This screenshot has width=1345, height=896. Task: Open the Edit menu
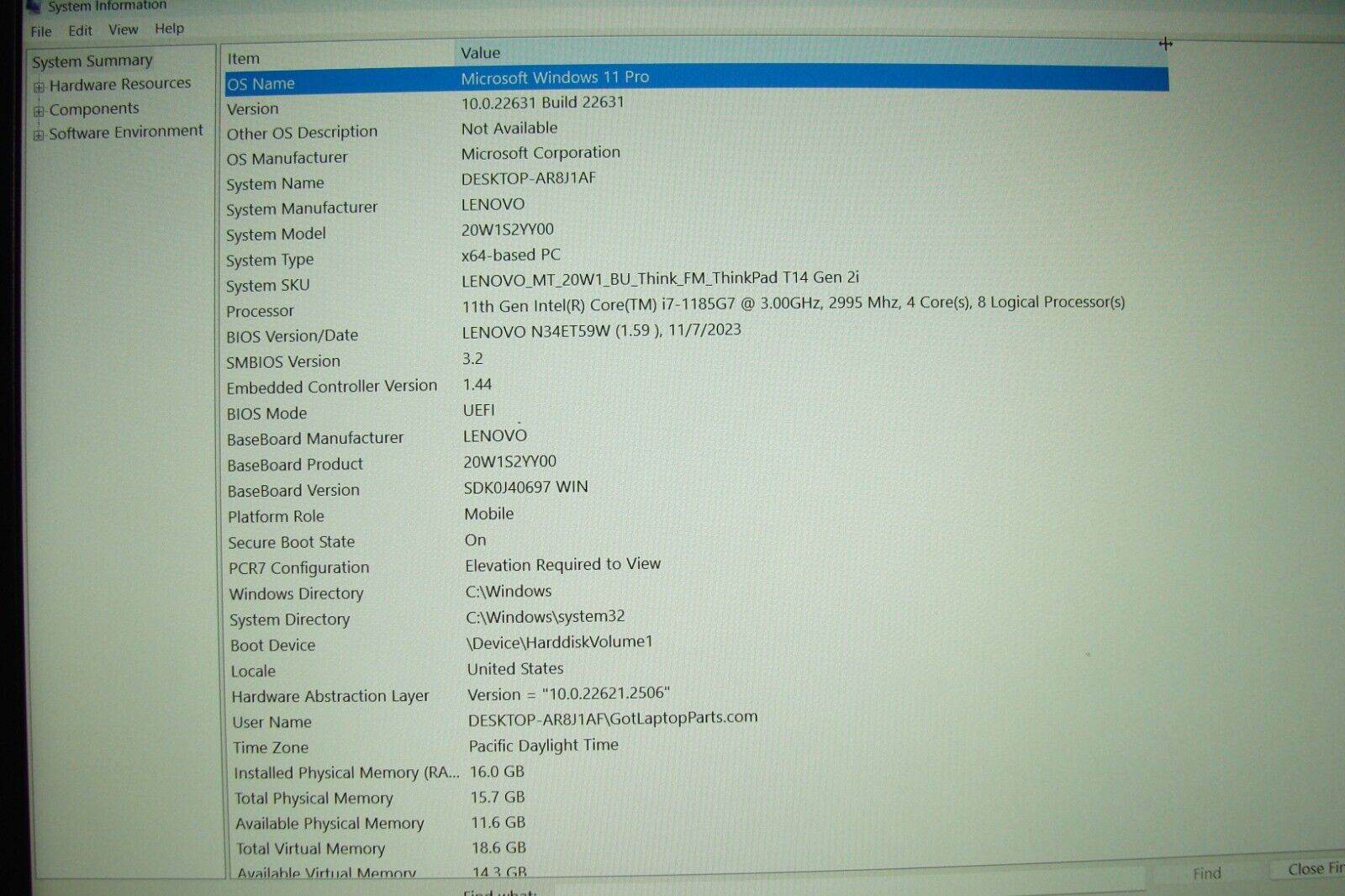point(80,30)
